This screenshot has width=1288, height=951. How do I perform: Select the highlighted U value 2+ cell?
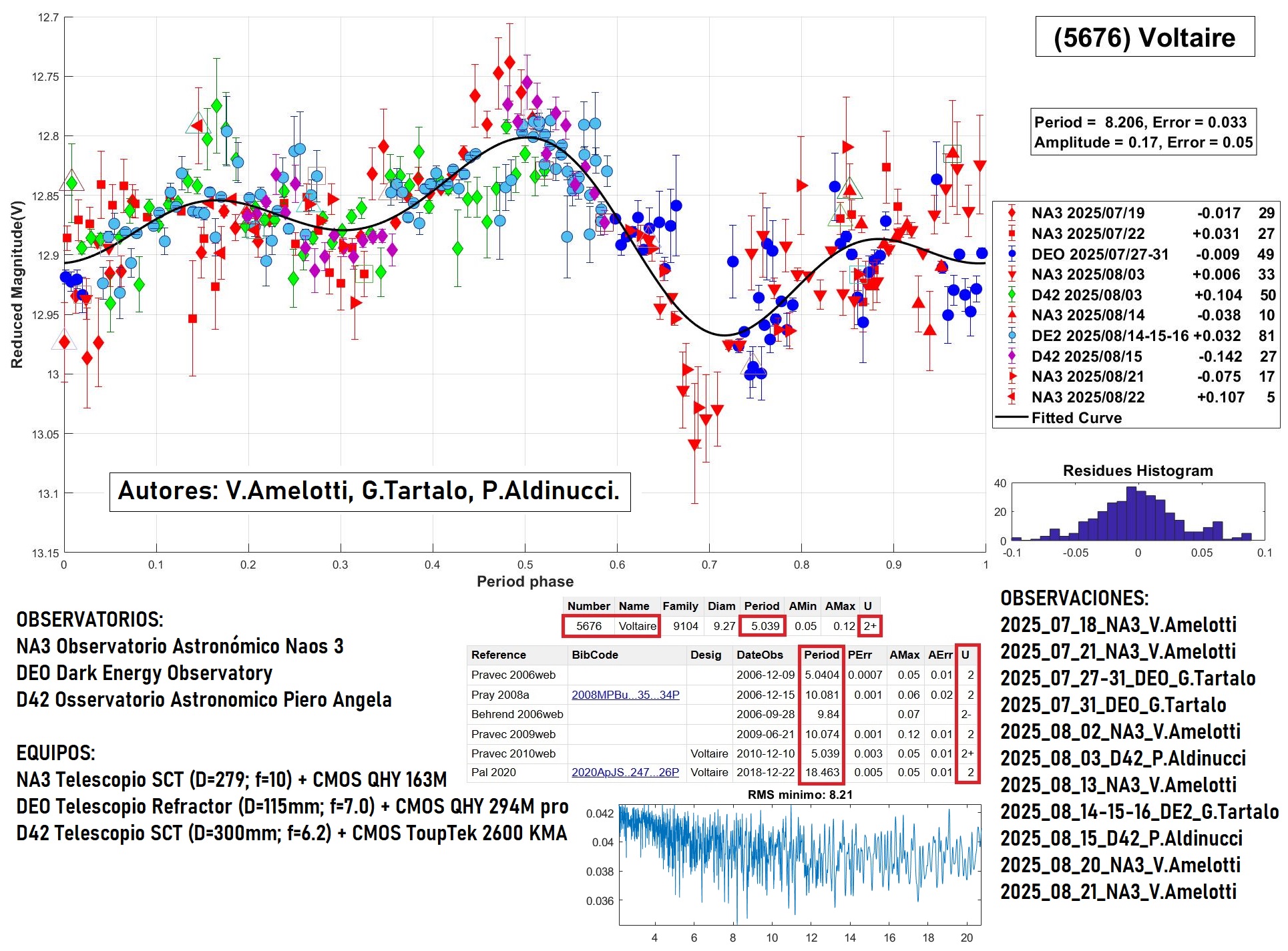(x=869, y=626)
